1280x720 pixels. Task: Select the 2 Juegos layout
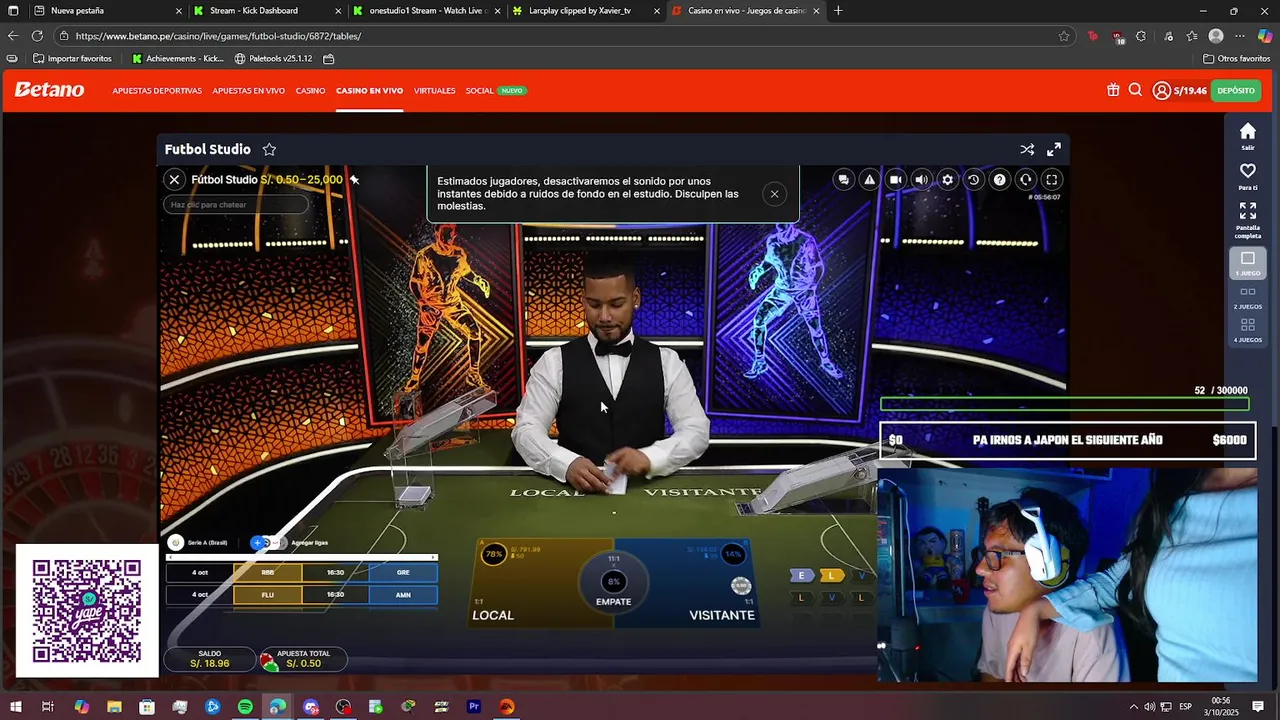(x=1248, y=298)
